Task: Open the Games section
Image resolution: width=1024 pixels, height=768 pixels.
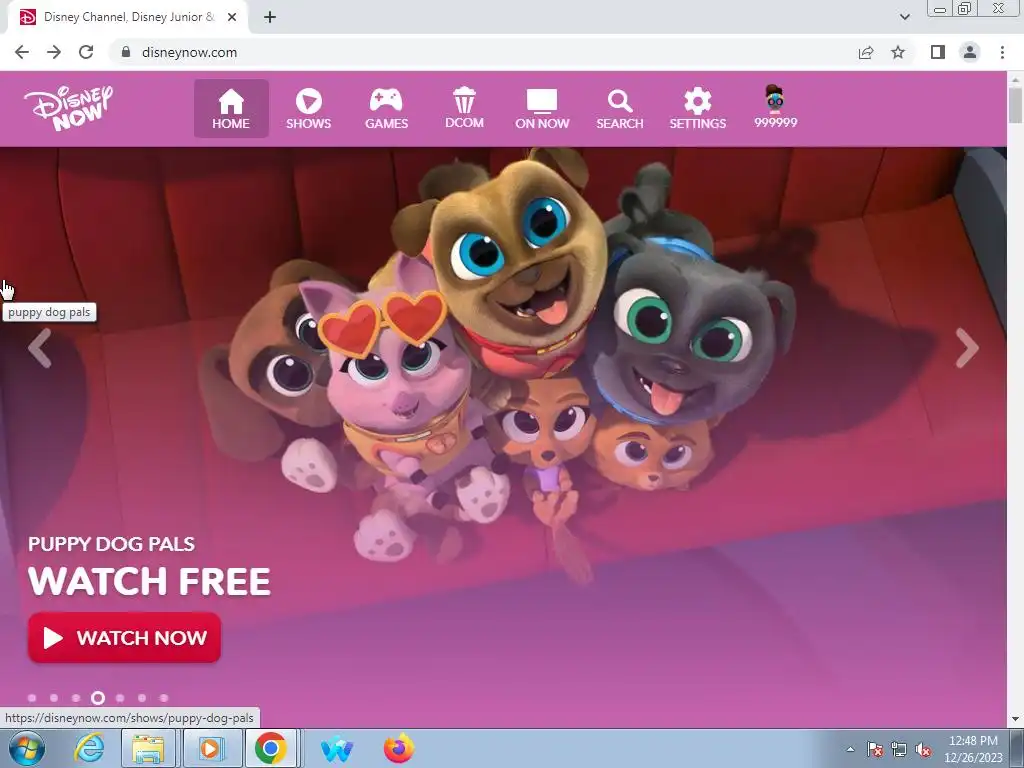Action: (x=387, y=108)
